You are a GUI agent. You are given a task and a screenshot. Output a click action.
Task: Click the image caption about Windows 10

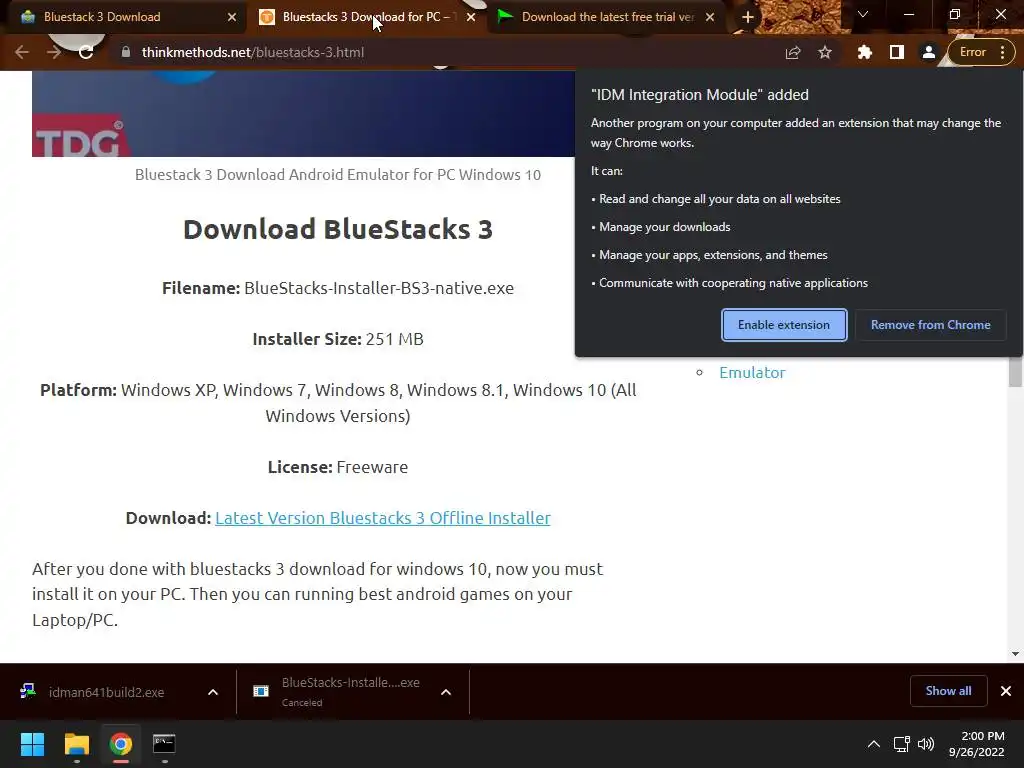tap(338, 175)
